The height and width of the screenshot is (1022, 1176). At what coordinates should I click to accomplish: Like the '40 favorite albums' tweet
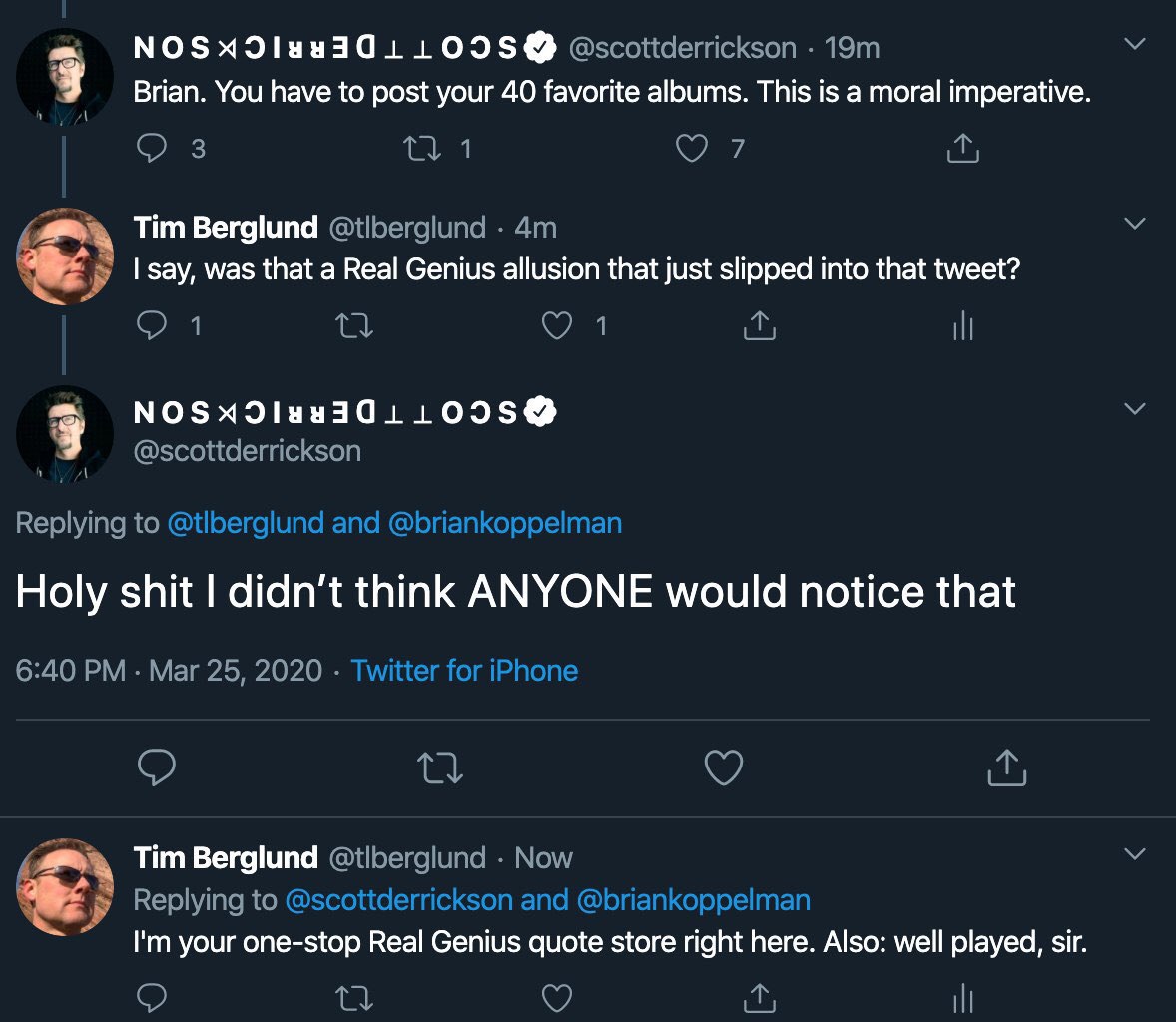click(x=691, y=149)
